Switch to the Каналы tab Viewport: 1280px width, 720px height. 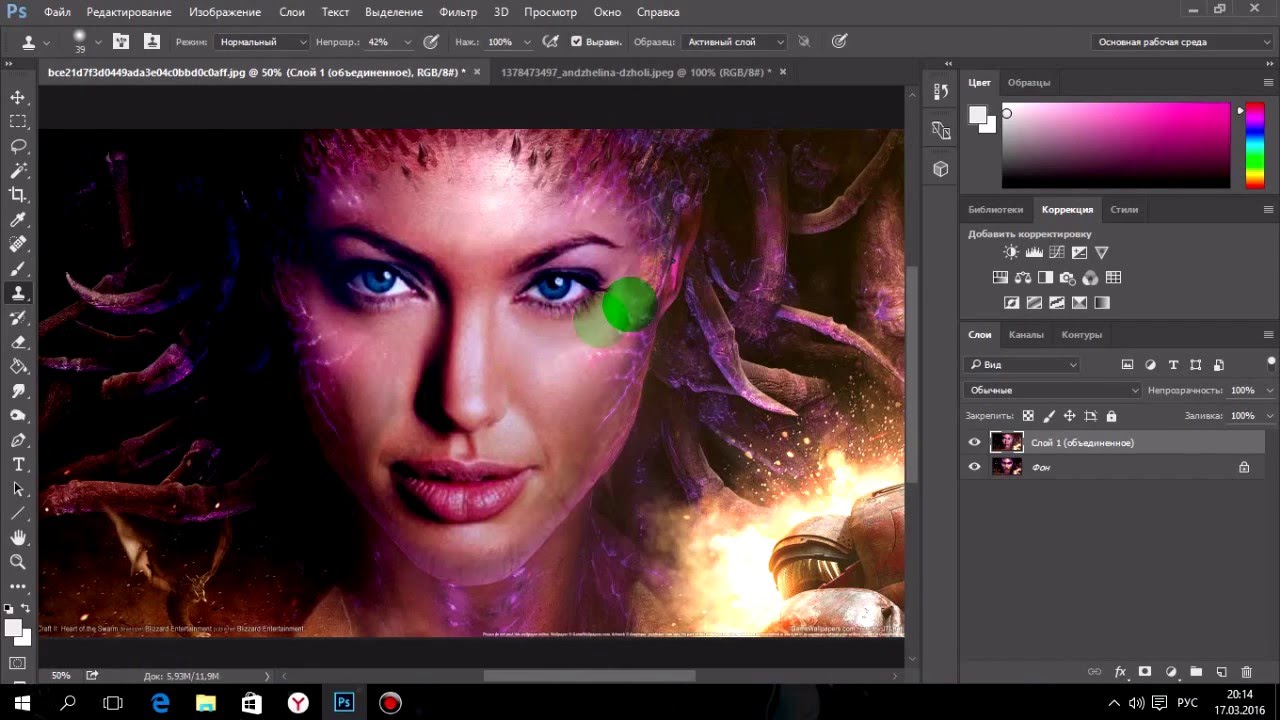(x=1026, y=334)
